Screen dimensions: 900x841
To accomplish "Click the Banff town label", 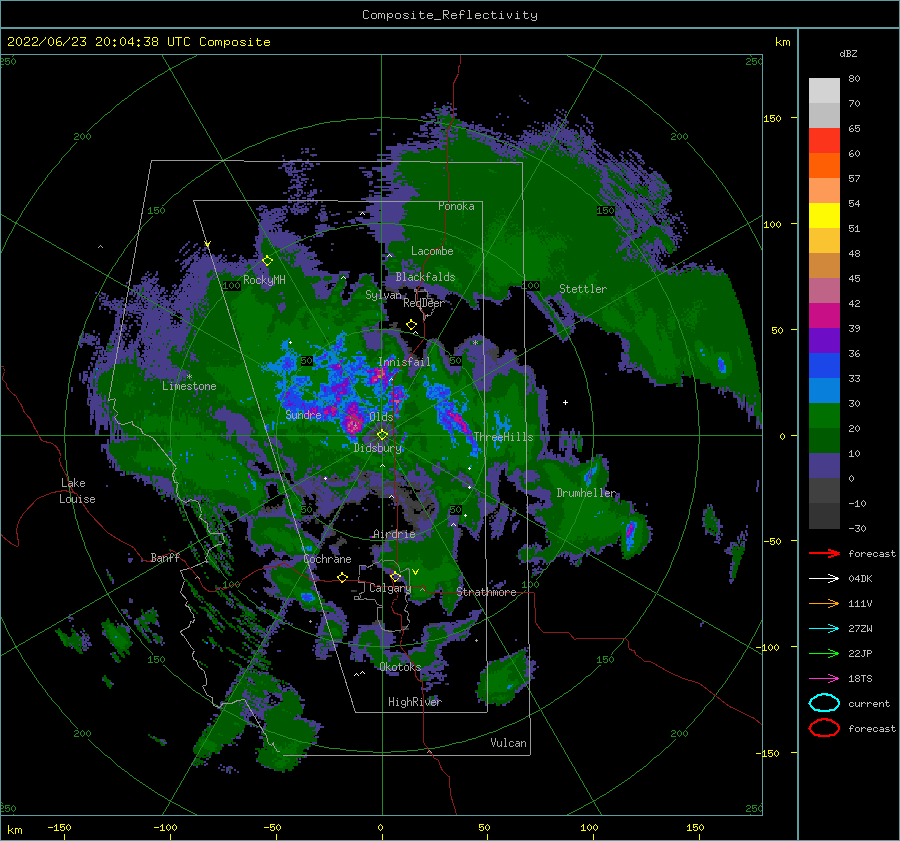I will tap(165, 557).
